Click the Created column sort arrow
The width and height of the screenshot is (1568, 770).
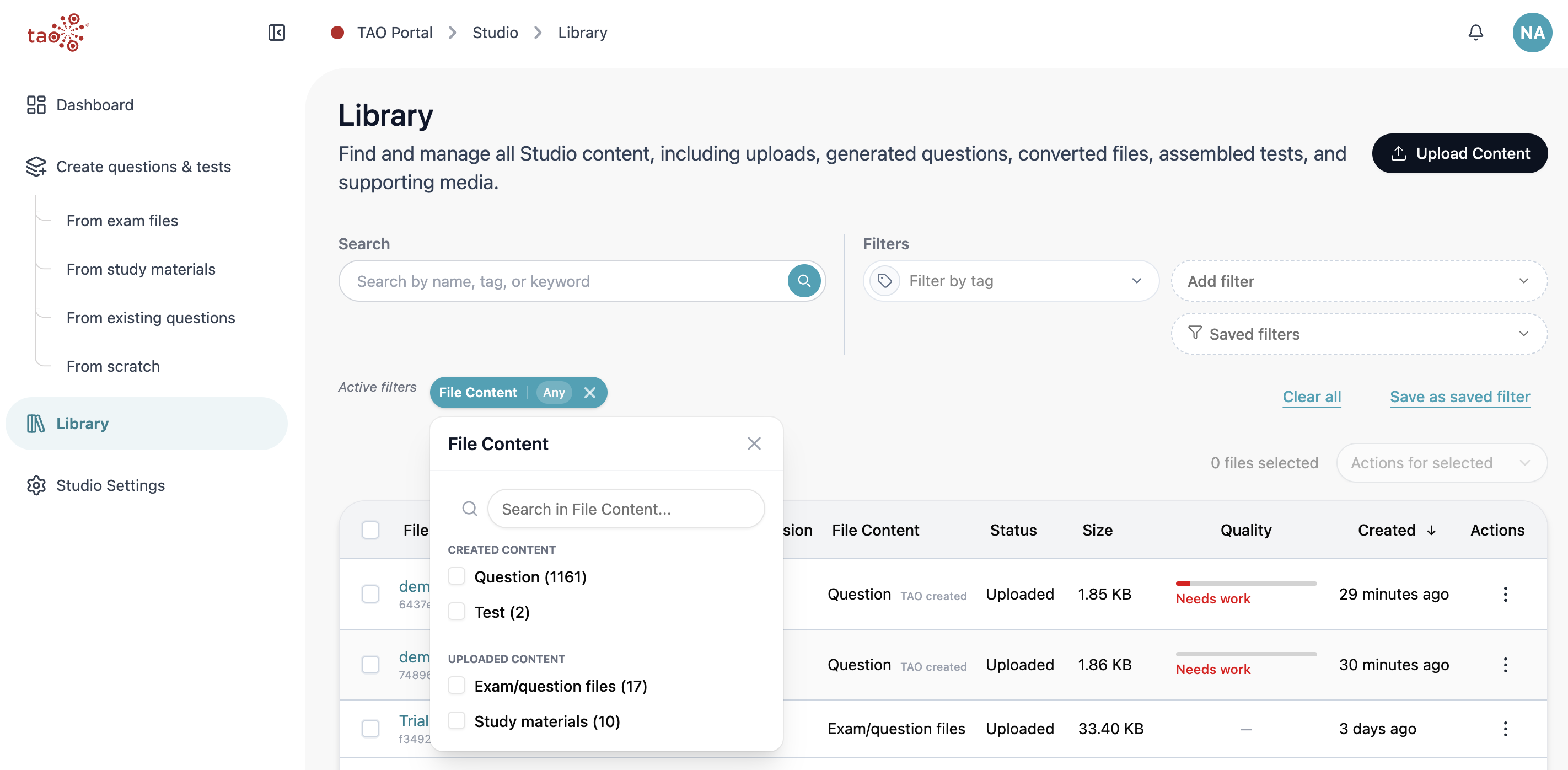pyautogui.click(x=1432, y=531)
